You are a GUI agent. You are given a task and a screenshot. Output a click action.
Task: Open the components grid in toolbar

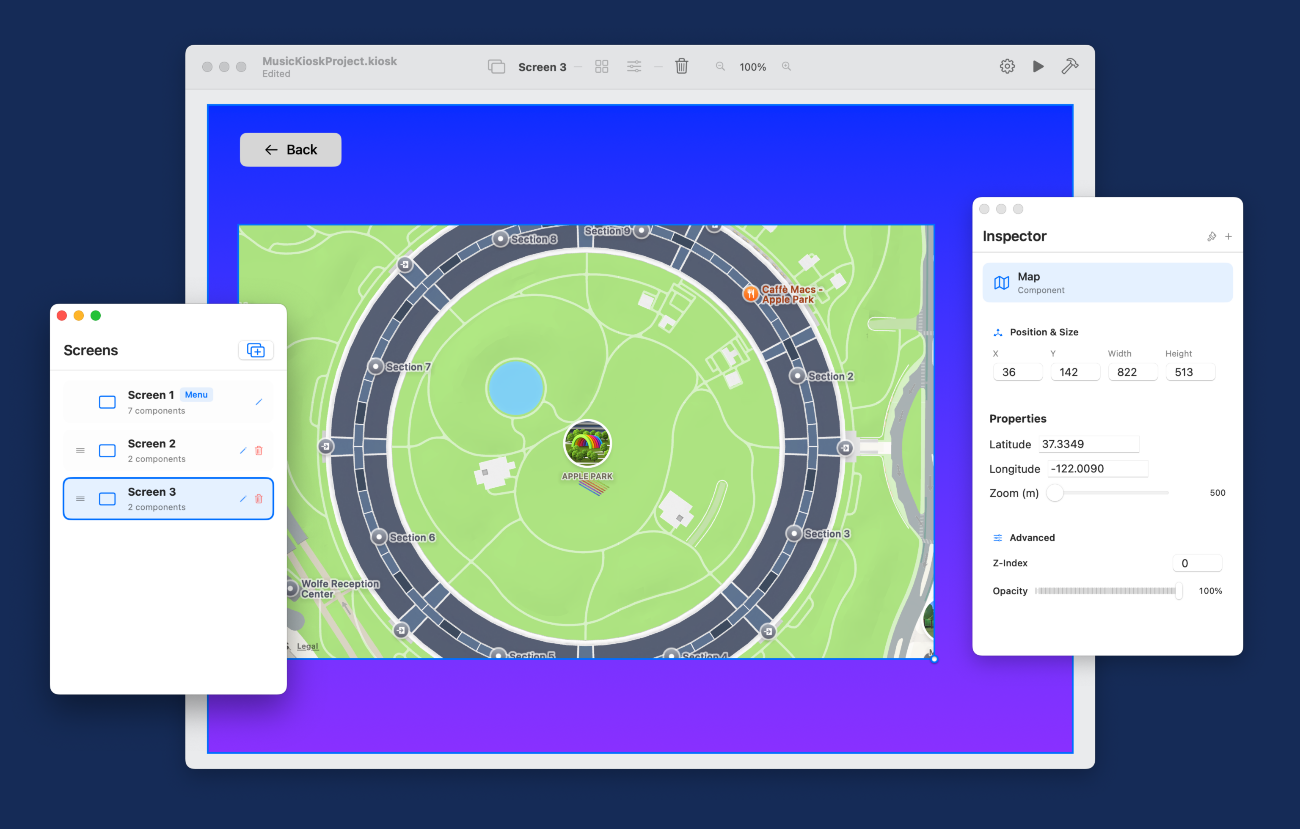(x=602, y=67)
